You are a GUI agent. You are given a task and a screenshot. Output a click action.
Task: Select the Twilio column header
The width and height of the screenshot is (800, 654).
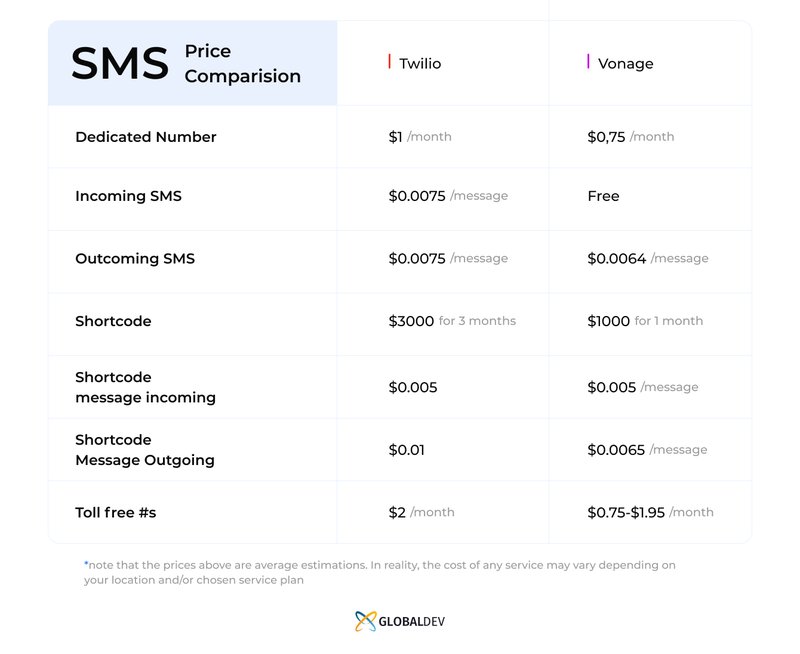[x=420, y=64]
